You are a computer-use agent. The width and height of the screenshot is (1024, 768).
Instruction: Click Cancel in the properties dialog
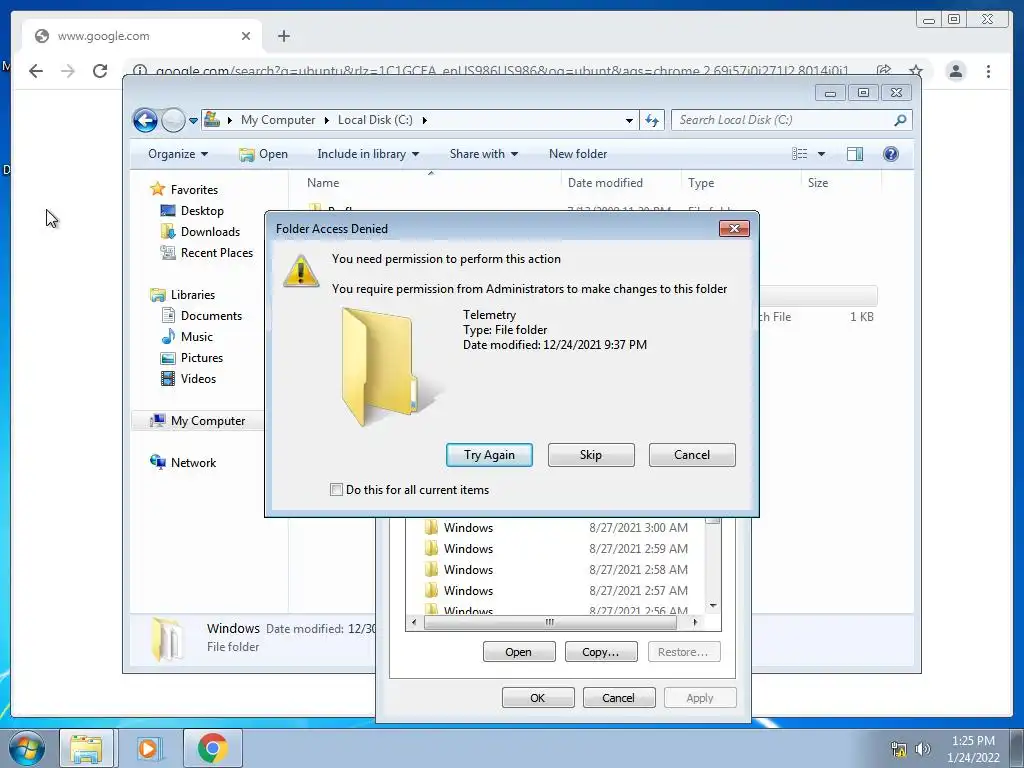[618, 697]
